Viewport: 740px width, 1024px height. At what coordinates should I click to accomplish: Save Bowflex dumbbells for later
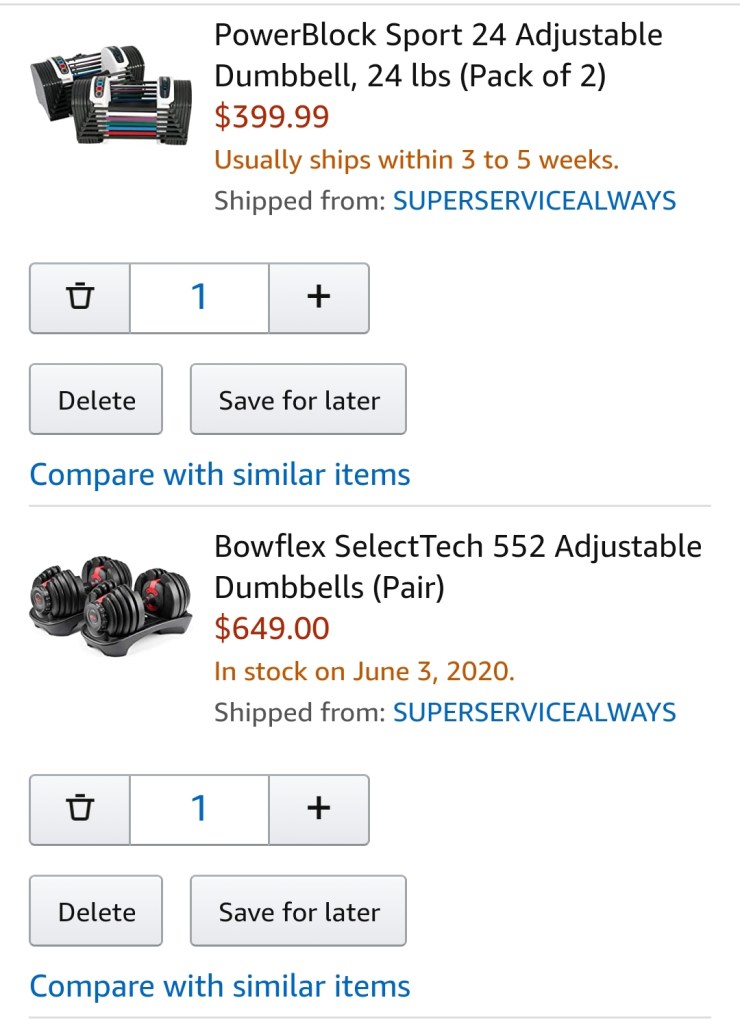[298, 912]
